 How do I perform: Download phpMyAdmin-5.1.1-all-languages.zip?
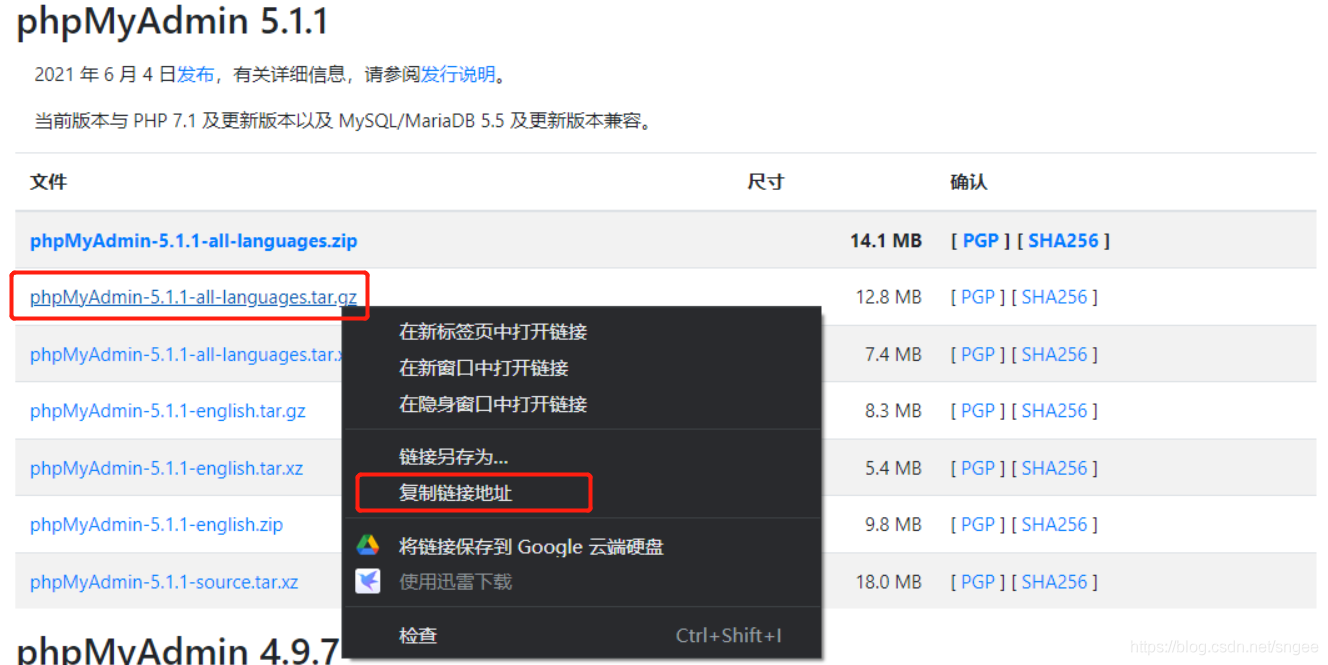[x=193, y=241]
